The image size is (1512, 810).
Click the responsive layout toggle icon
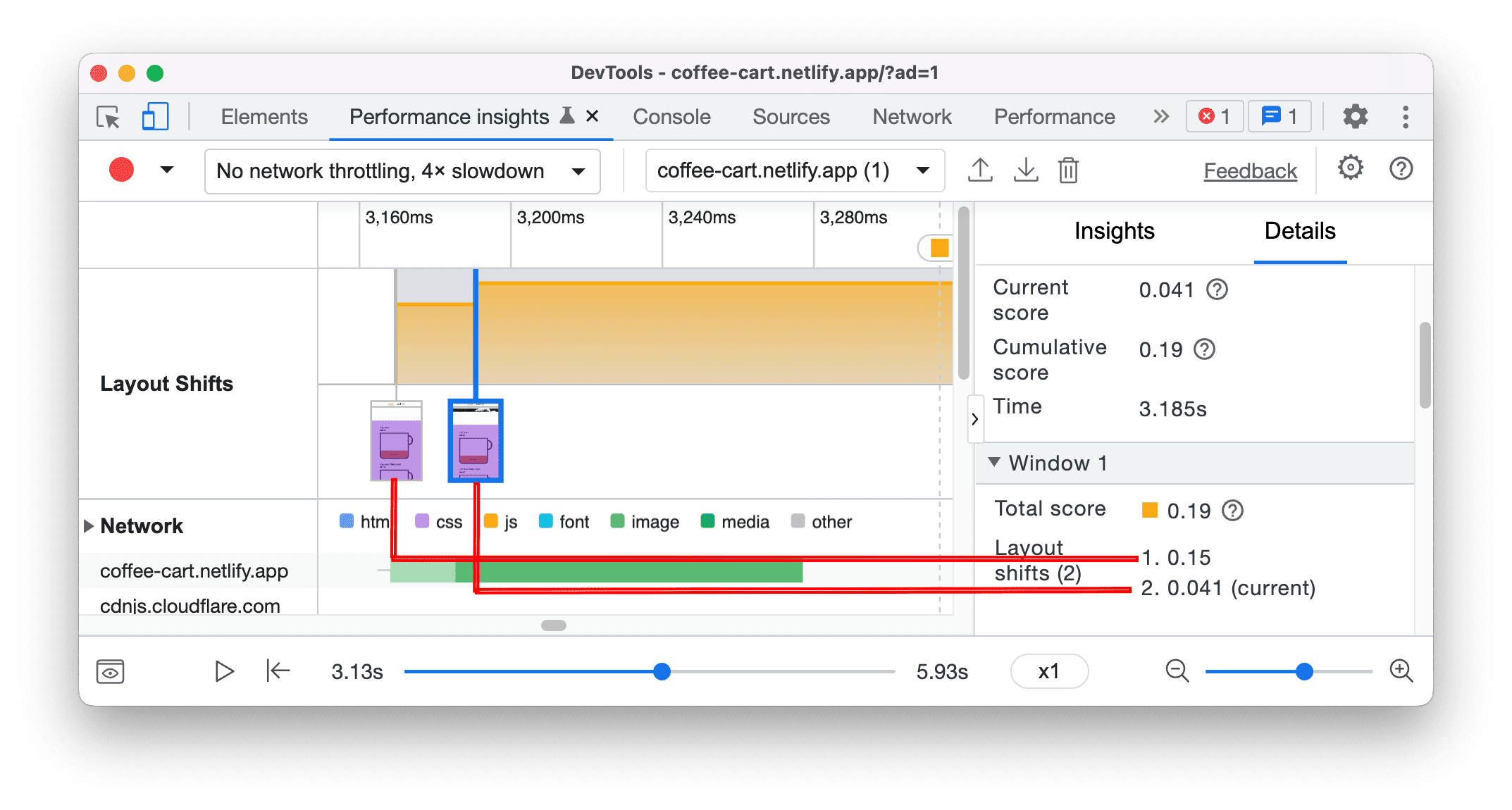point(155,118)
